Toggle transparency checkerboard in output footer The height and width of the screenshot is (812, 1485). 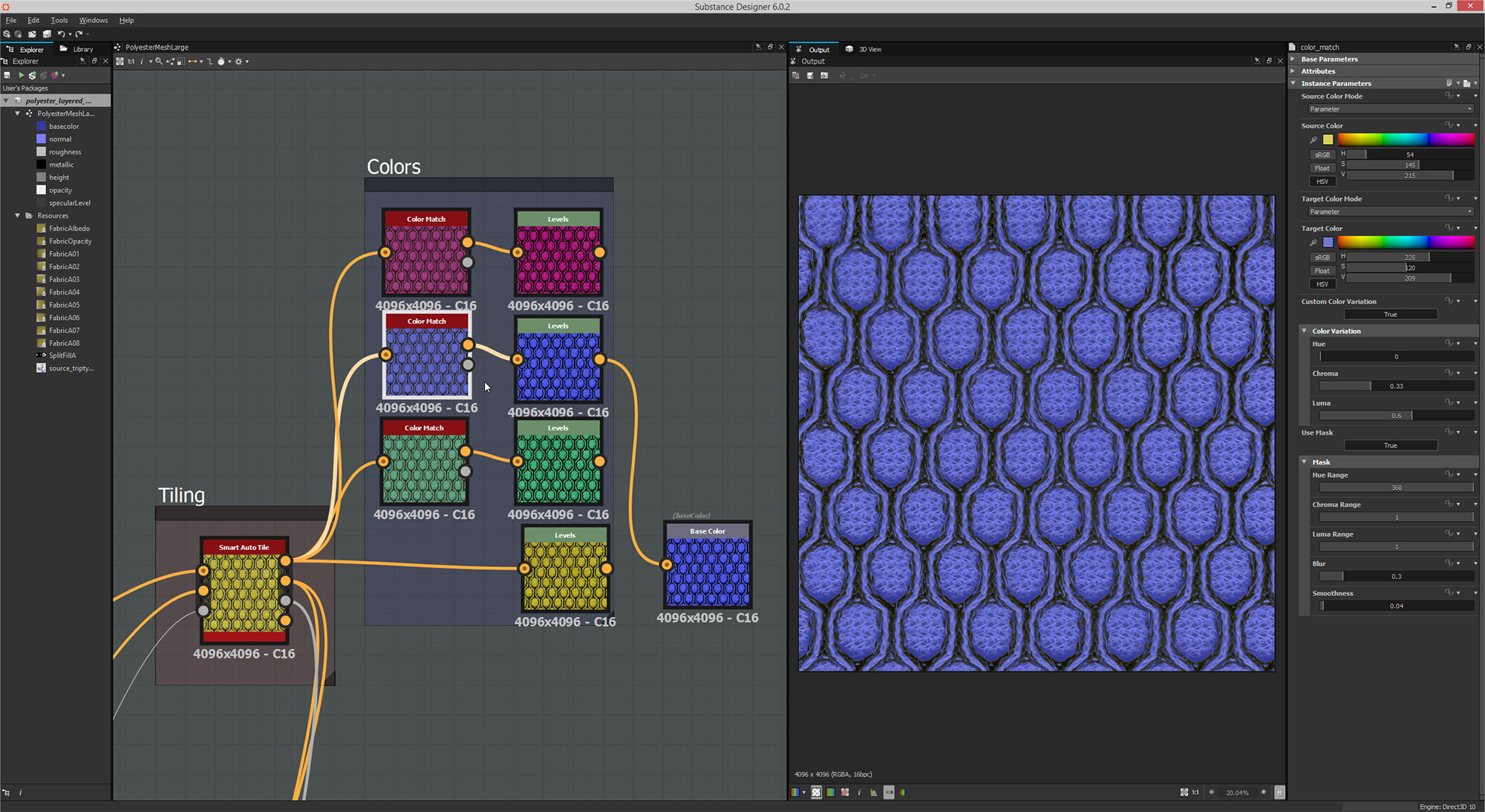[816, 792]
